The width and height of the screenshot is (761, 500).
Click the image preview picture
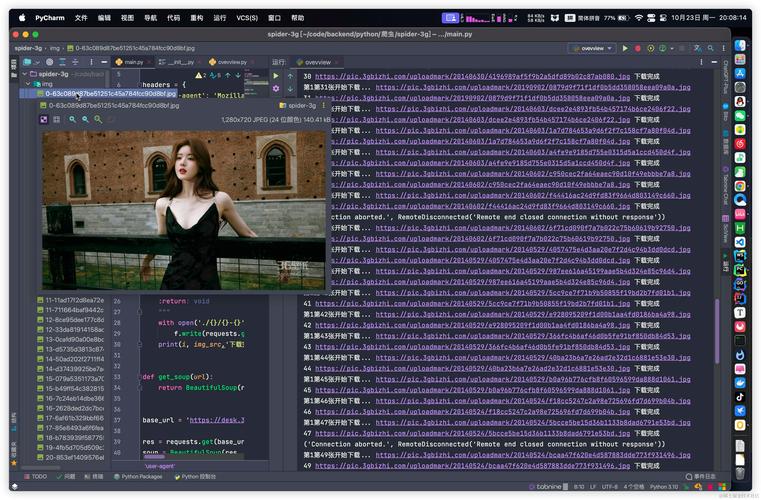click(183, 210)
